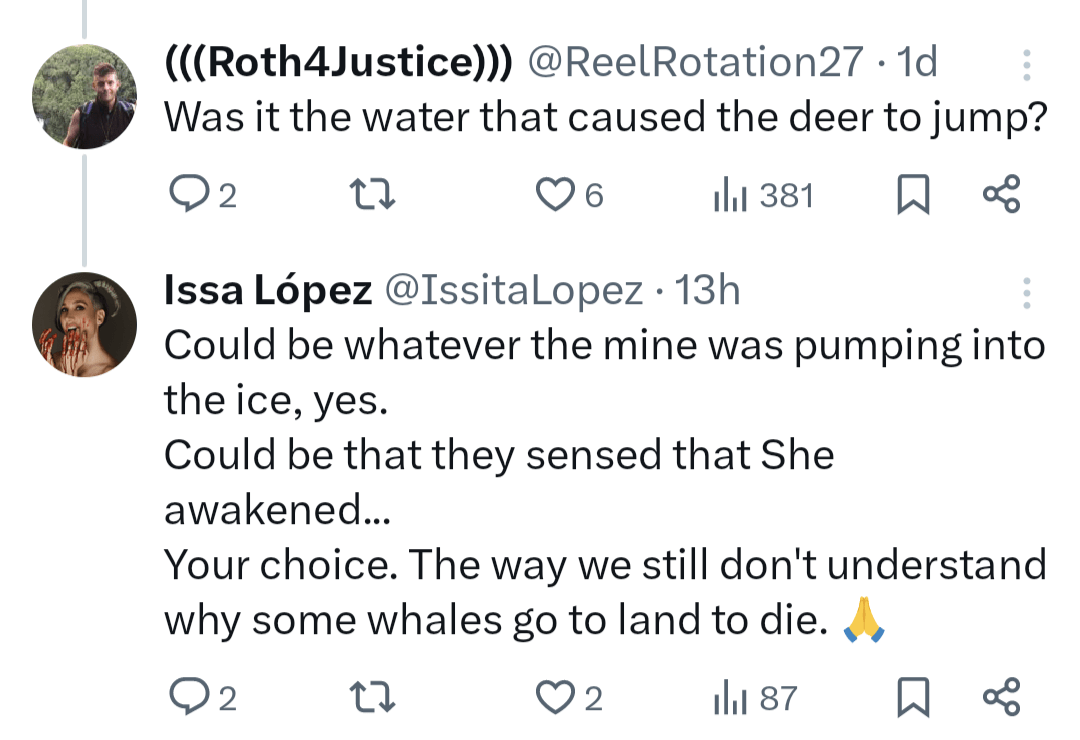Share the Roth4Justice tweet

click(1001, 196)
